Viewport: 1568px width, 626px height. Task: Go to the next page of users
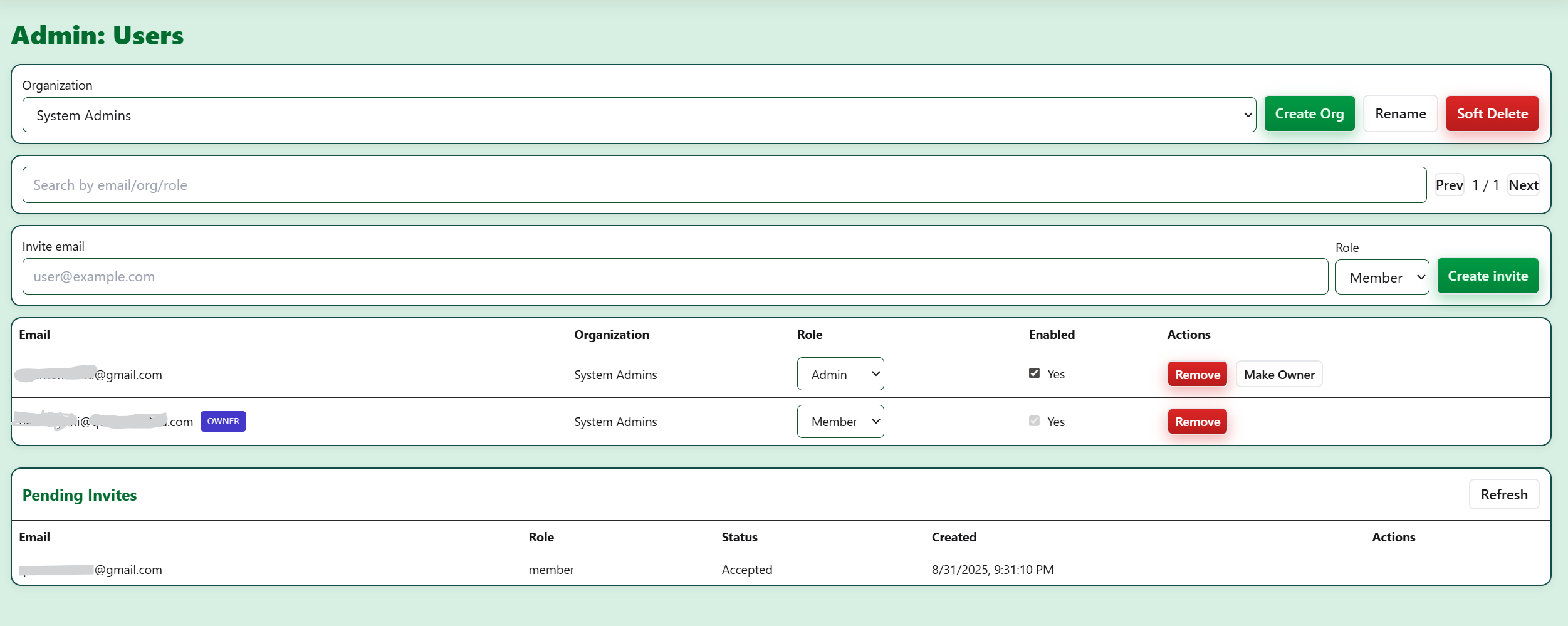pyautogui.click(x=1524, y=184)
